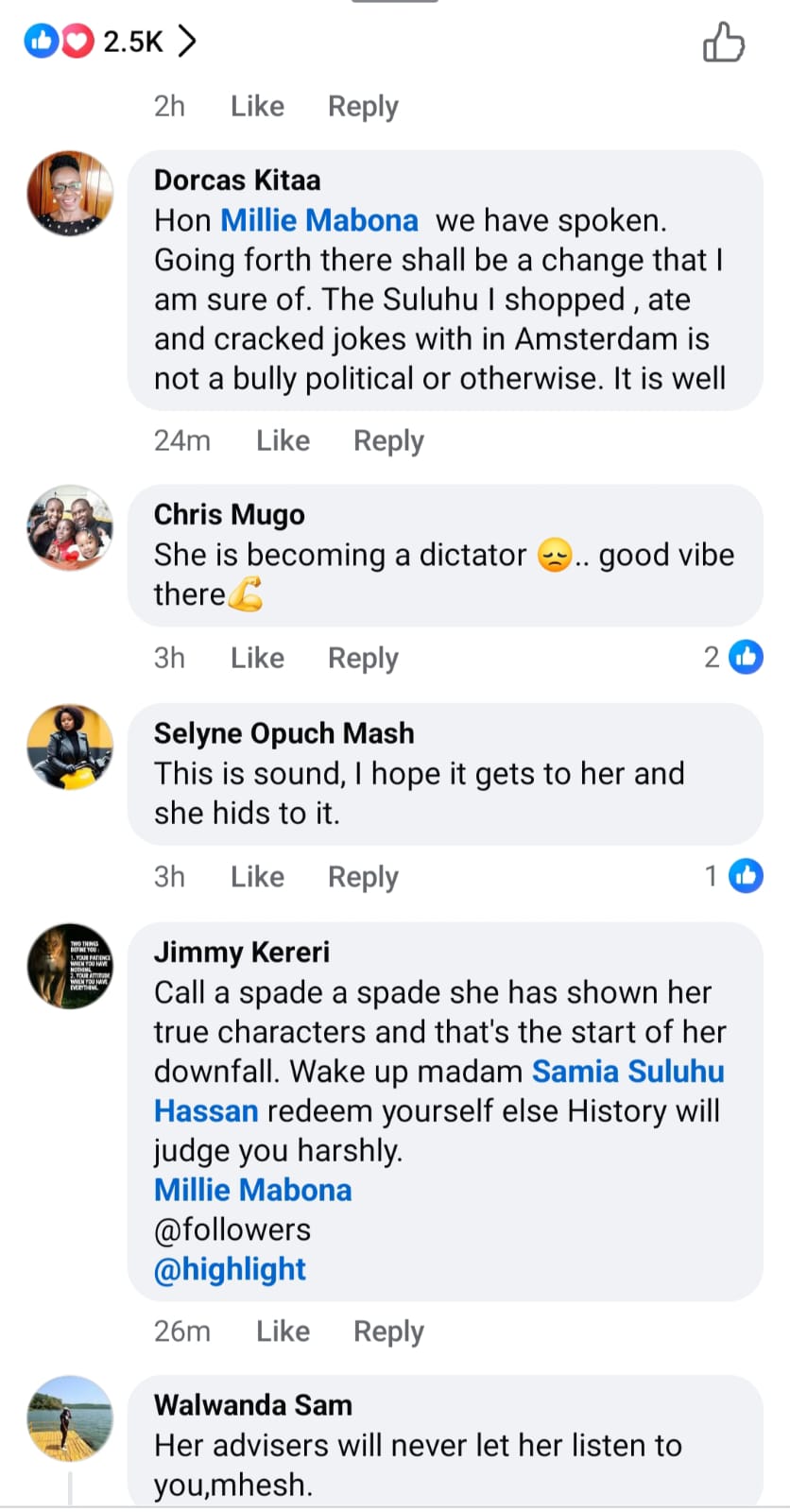The image size is (790, 1512).
Task: Reply to Dorcas Kitaa's comment
Action: [x=388, y=440]
